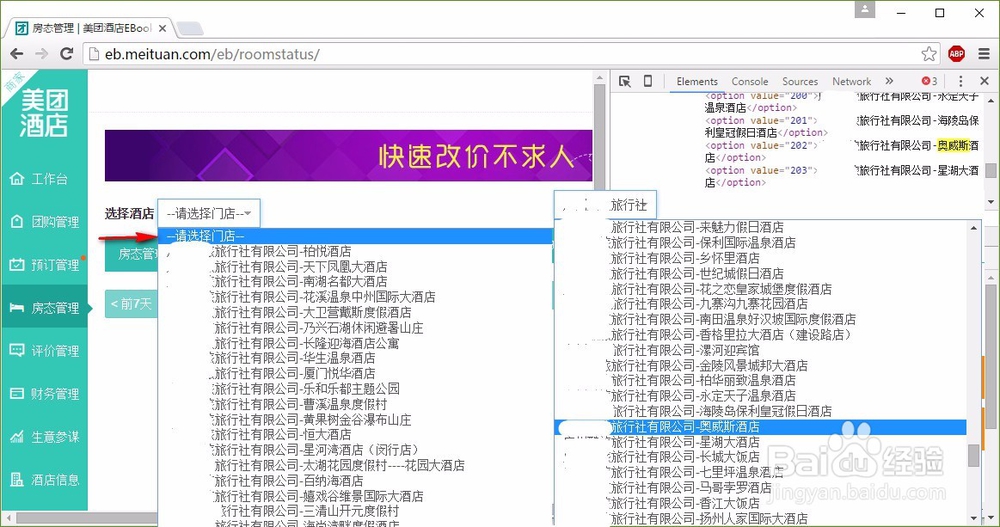Viewport: 1000px width, 527px height.
Task: Open 生意参谋 in the sidebar
Action: point(45,436)
